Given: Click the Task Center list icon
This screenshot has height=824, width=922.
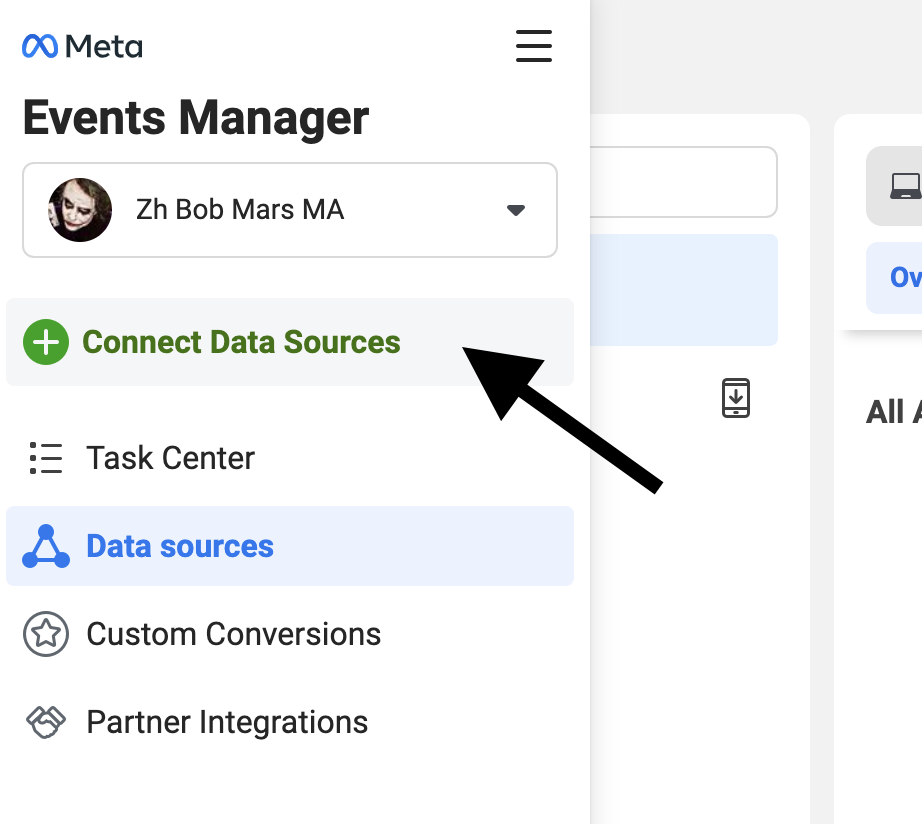Looking at the screenshot, I should coord(46,458).
